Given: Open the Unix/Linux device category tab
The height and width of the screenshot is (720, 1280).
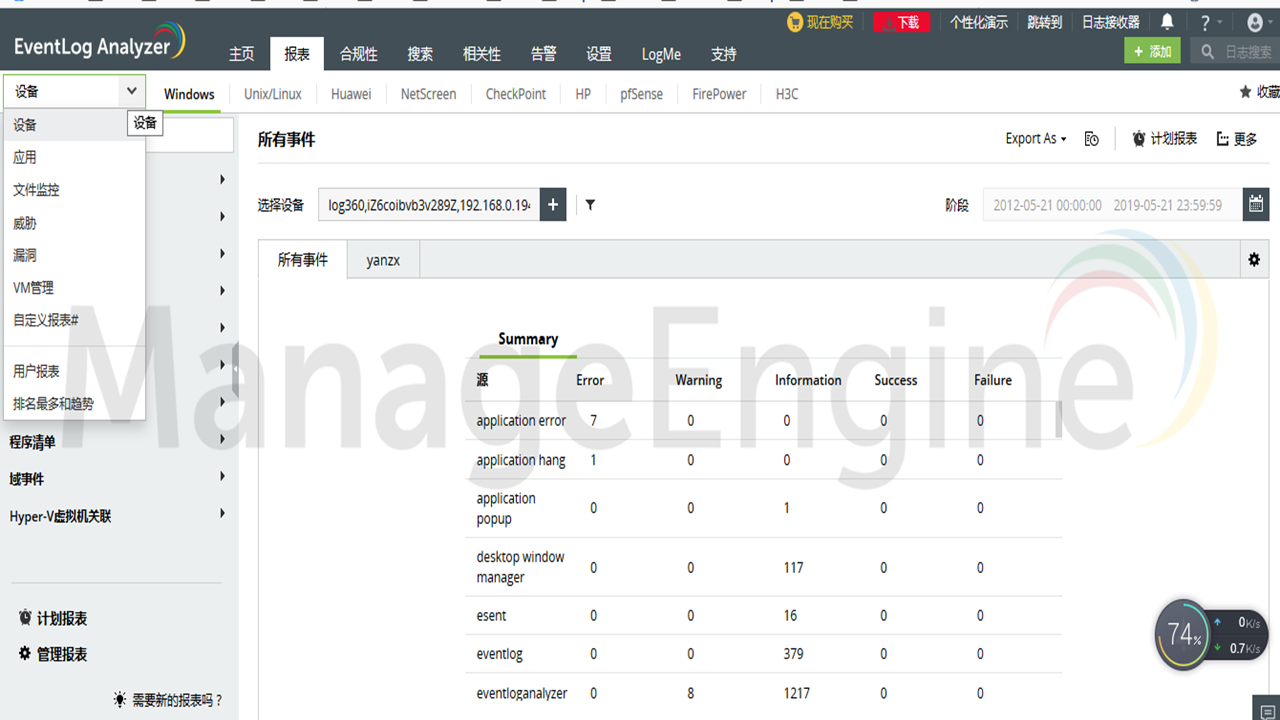Looking at the screenshot, I should [x=272, y=93].
